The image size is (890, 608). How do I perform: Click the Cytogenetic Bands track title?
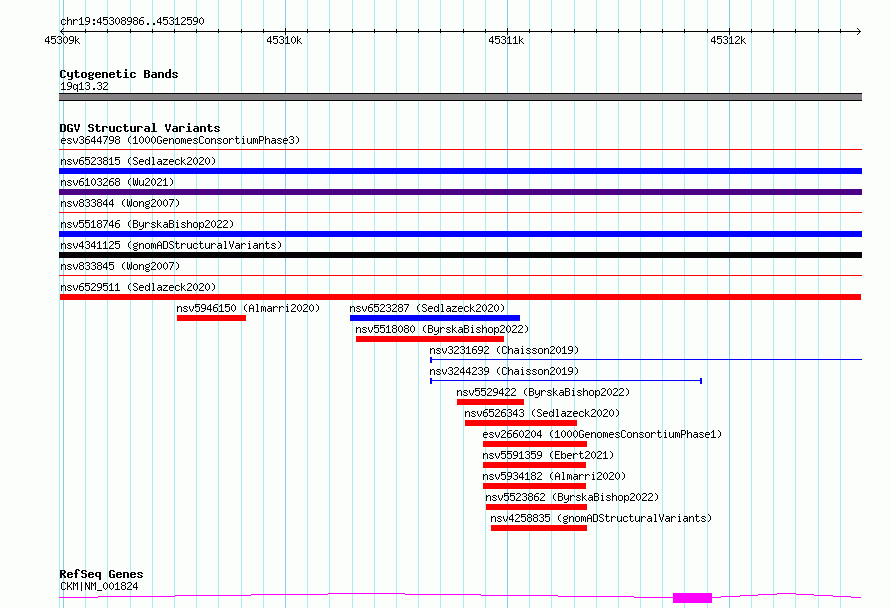click(119, 74)
